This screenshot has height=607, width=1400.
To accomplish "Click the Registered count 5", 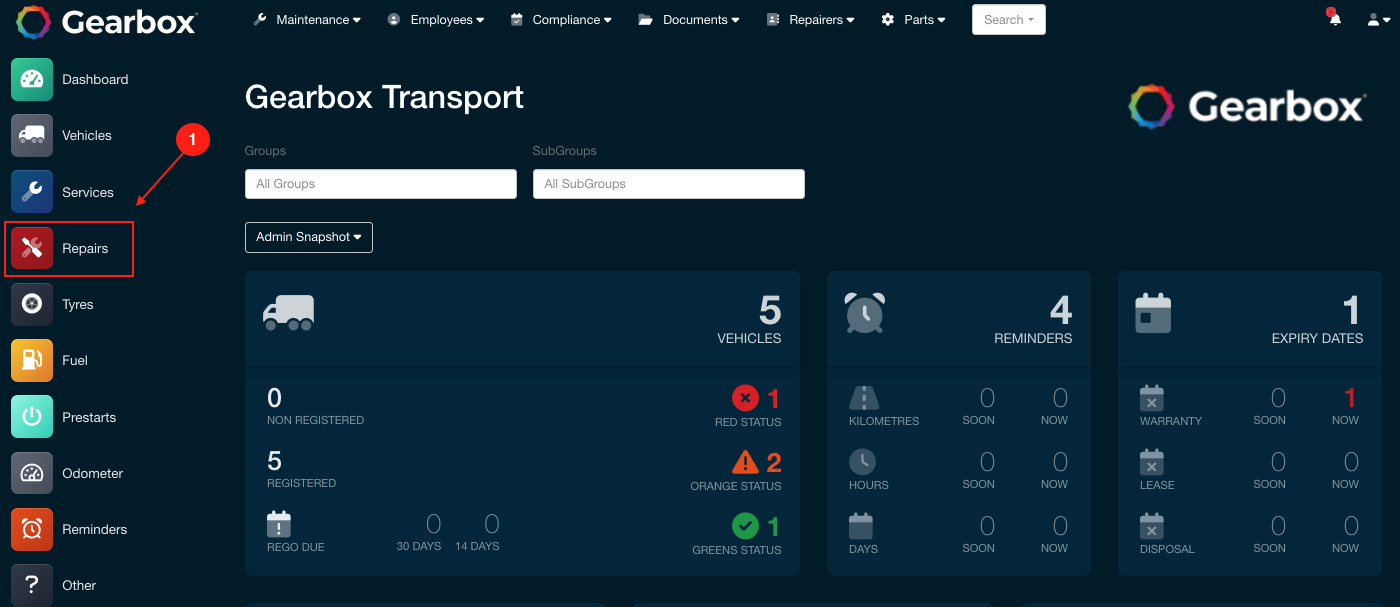I will pos(274,461).
